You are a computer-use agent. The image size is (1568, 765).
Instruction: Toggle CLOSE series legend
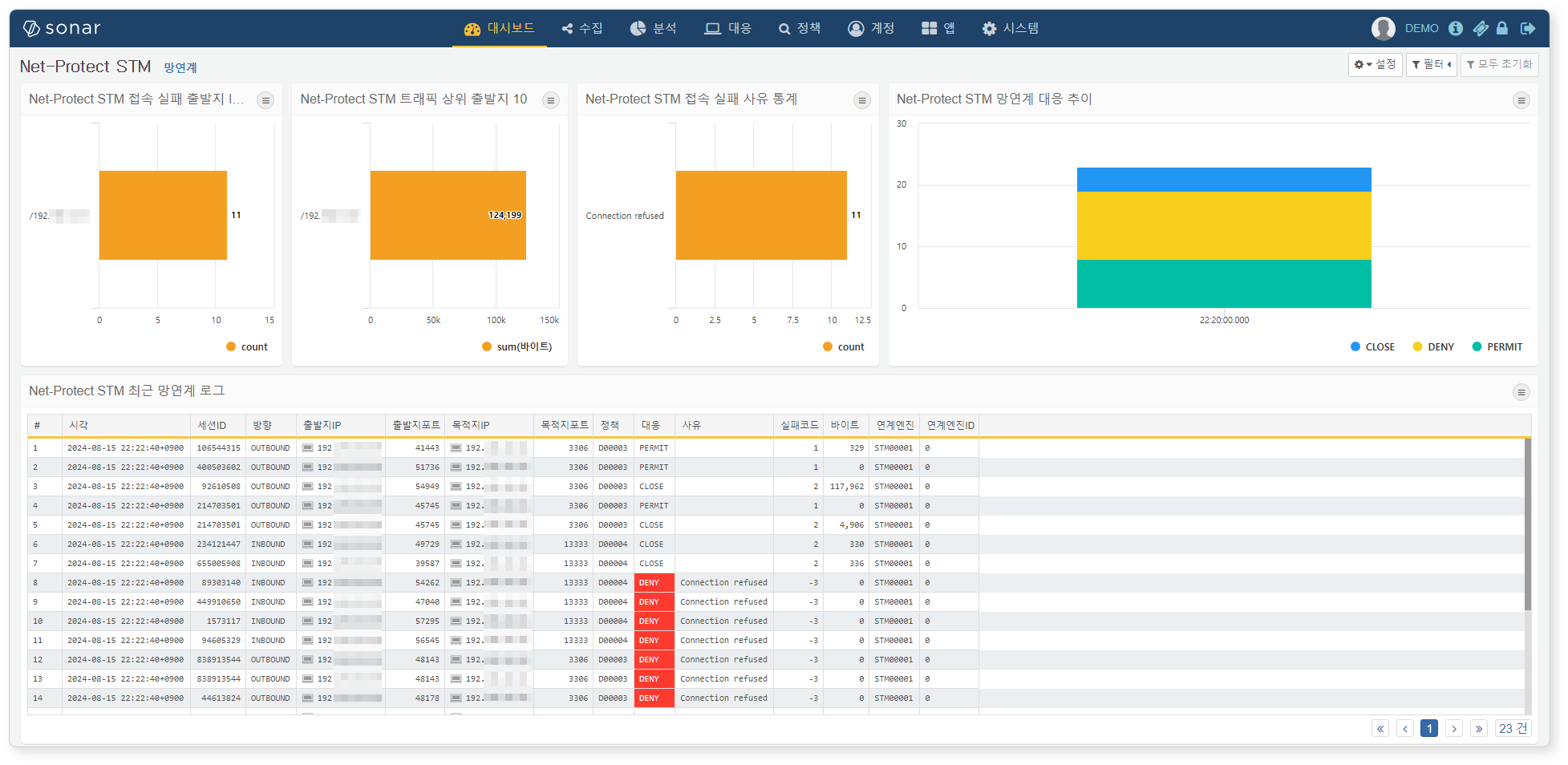(x=1373, y=347)
